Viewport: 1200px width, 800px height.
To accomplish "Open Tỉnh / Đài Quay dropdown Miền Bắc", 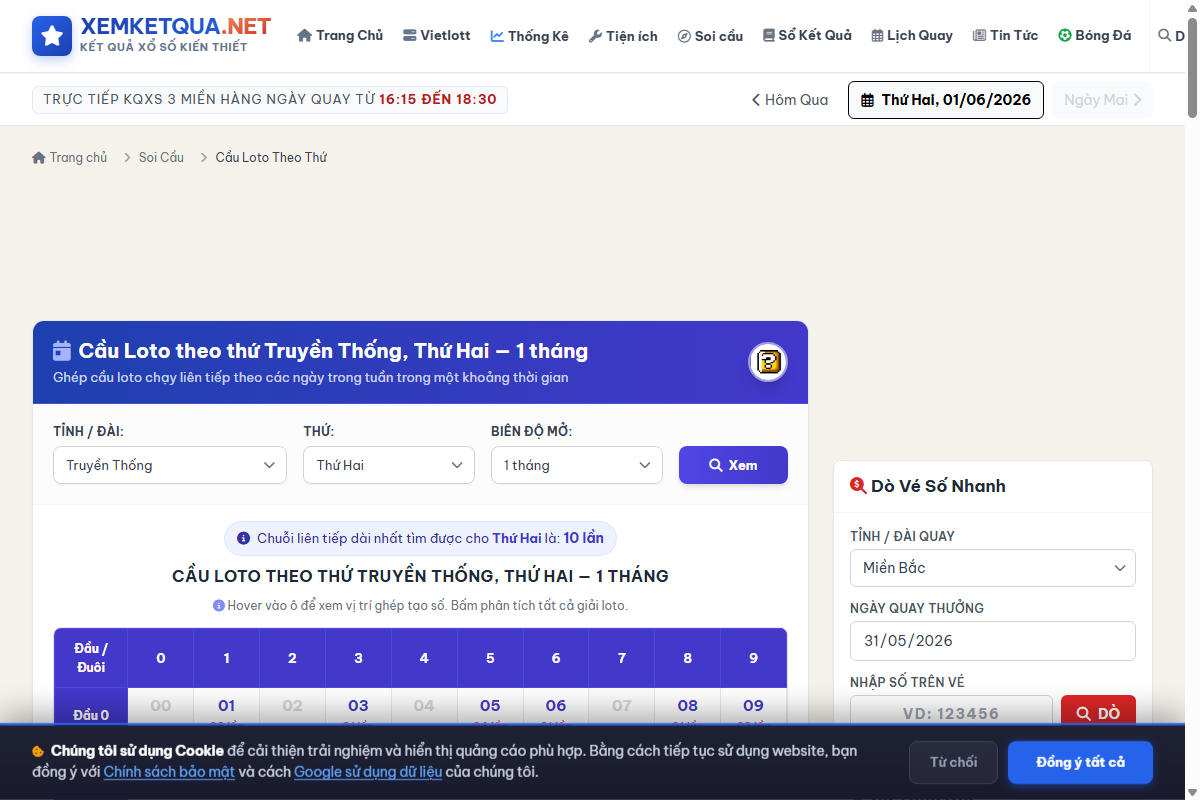I will (x=993, y=568).
